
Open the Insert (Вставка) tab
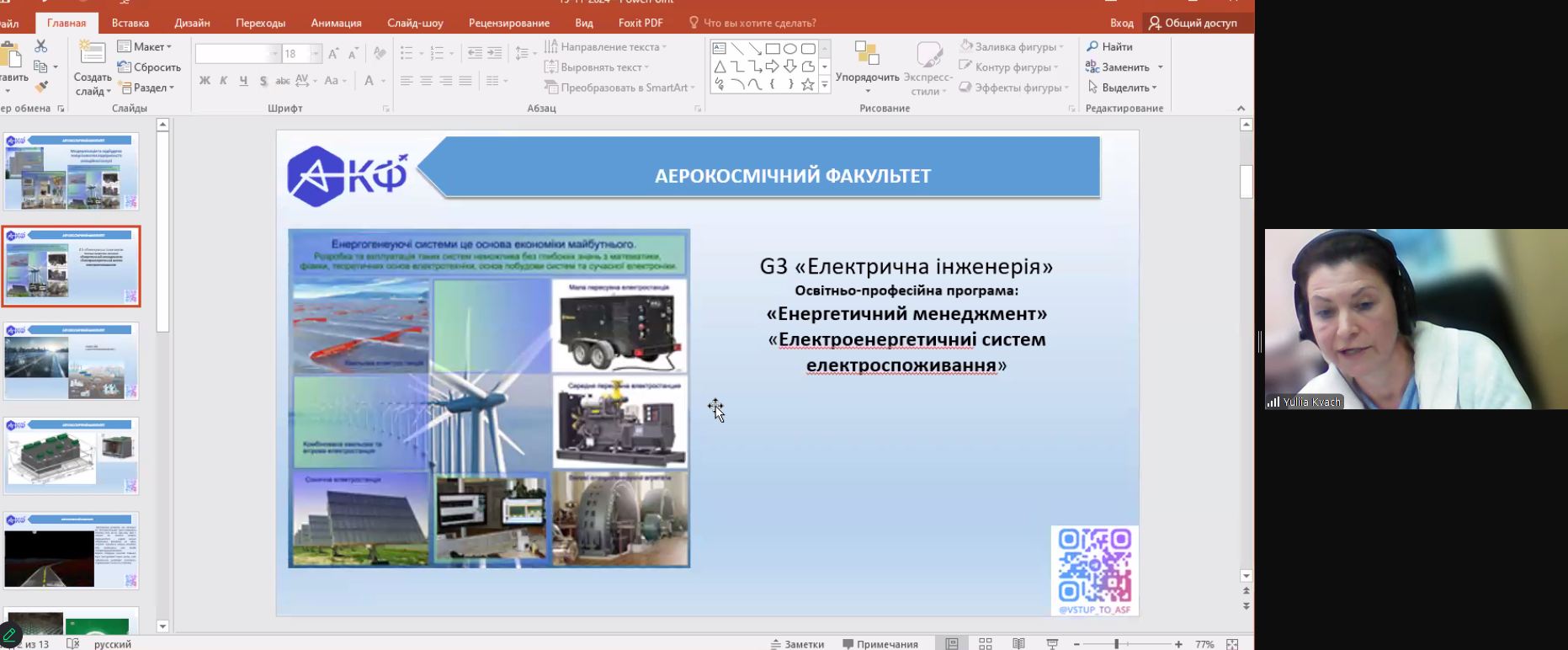[x=130, y=23]
